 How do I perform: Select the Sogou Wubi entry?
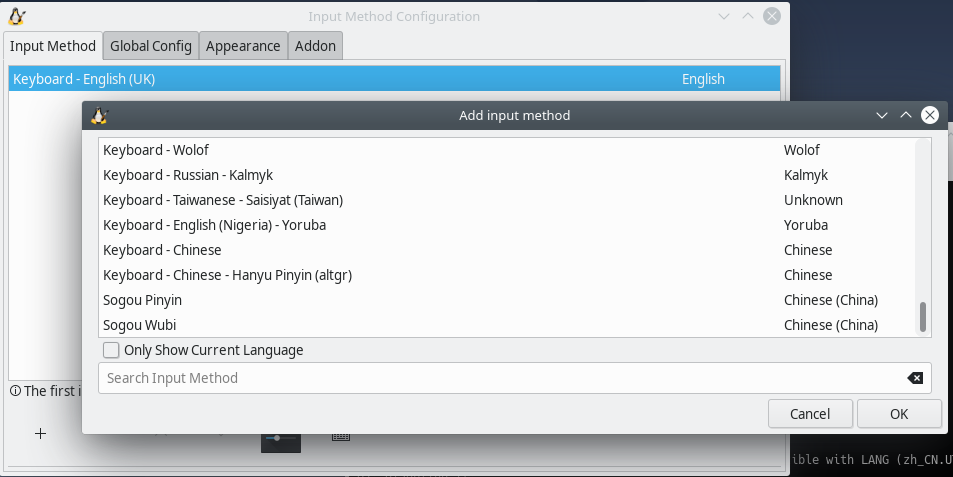pos(140,325)
